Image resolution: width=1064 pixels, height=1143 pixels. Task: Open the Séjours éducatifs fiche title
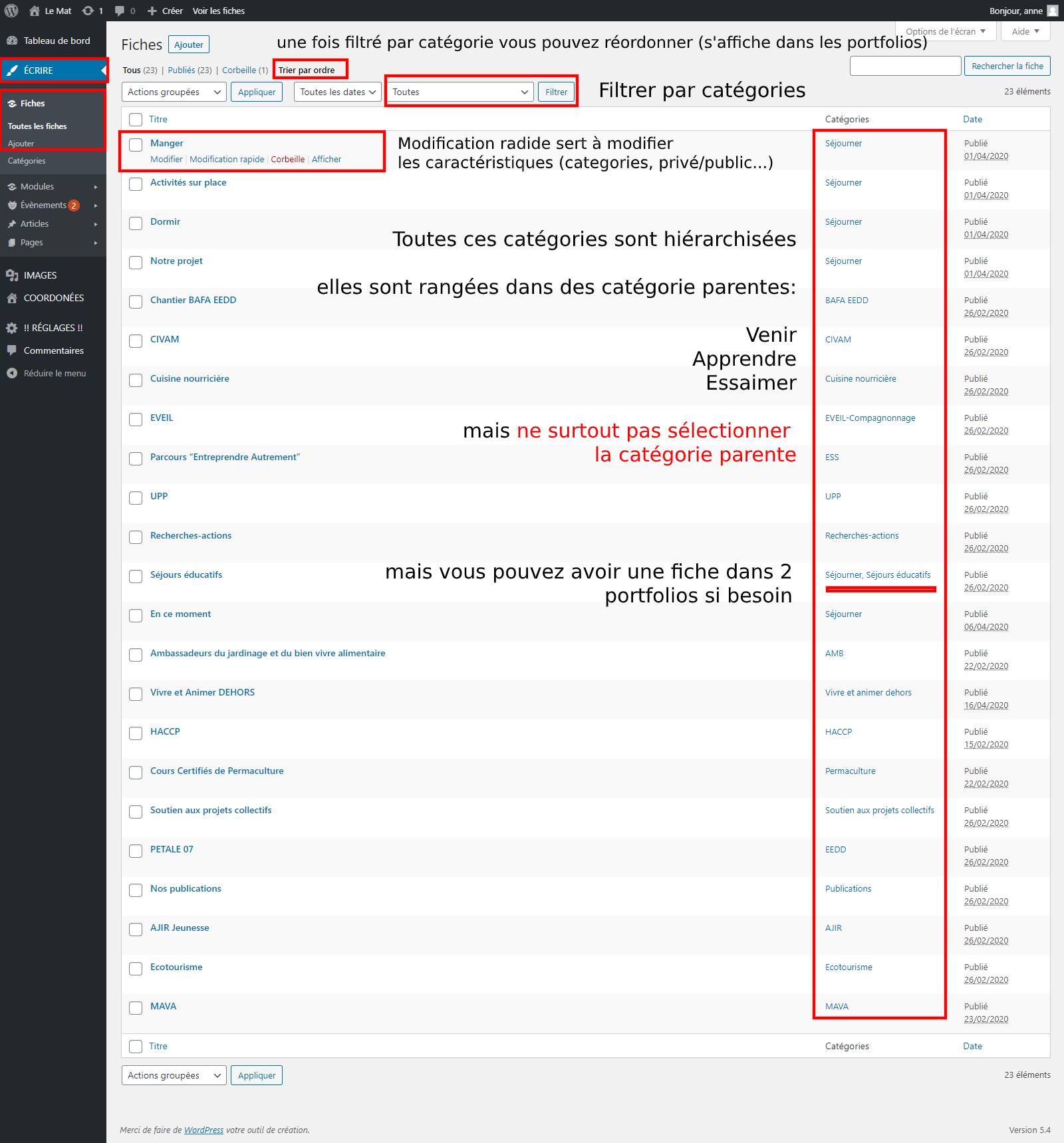(x=186, y=575)
